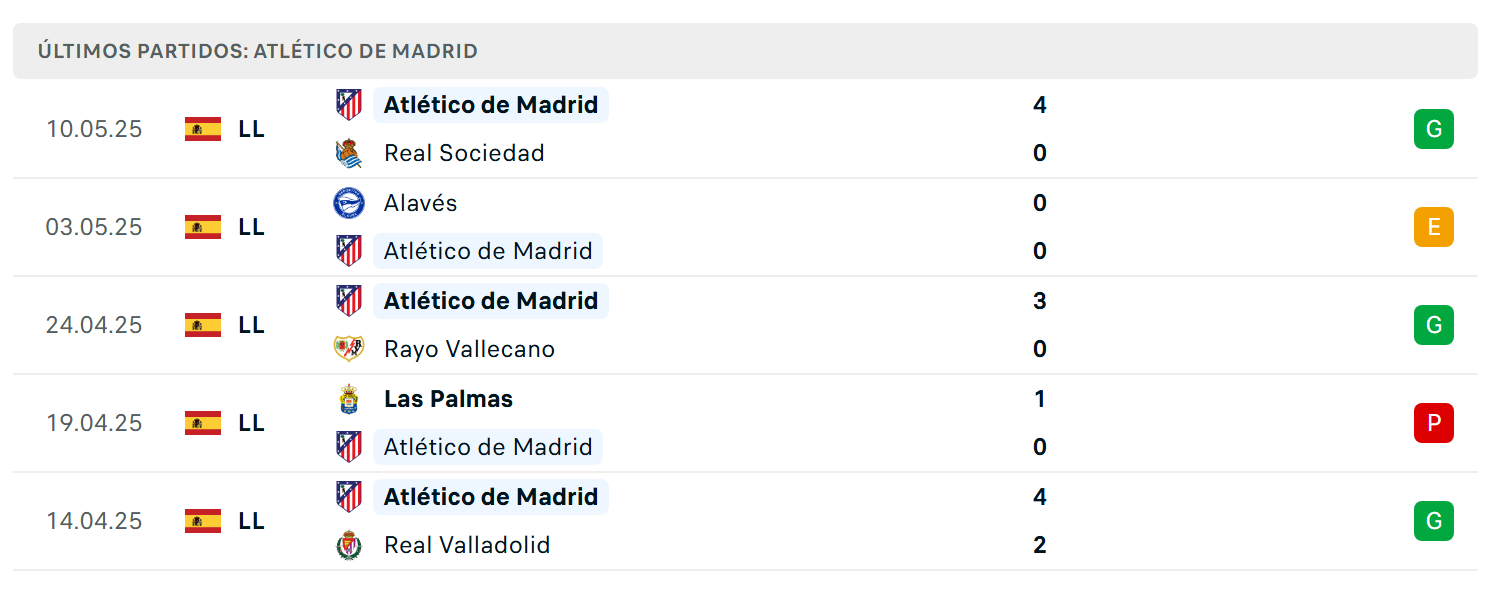Click the red P loss badge
The height and width of the screenshot is (592, 1492).
click(1433, 423)
